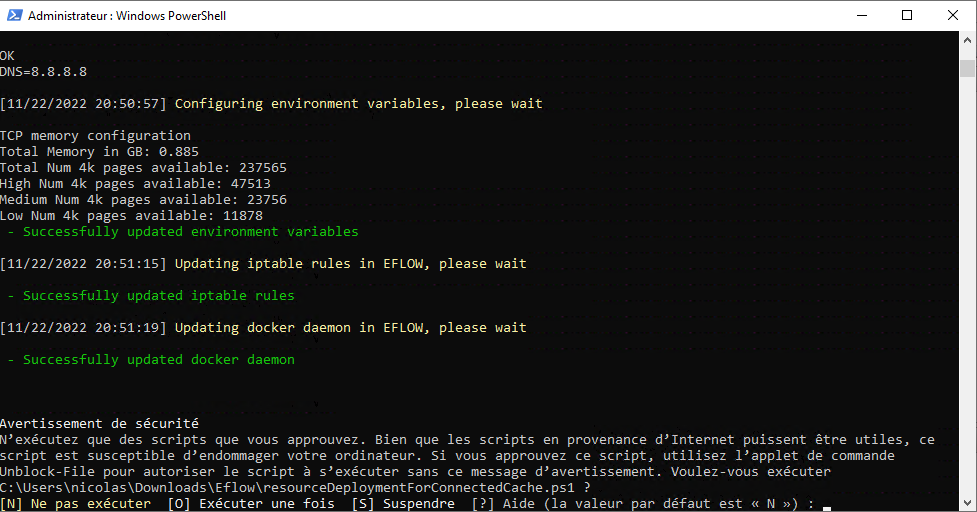Click the PowerShell icon in title bar

[x=14, y=16]
